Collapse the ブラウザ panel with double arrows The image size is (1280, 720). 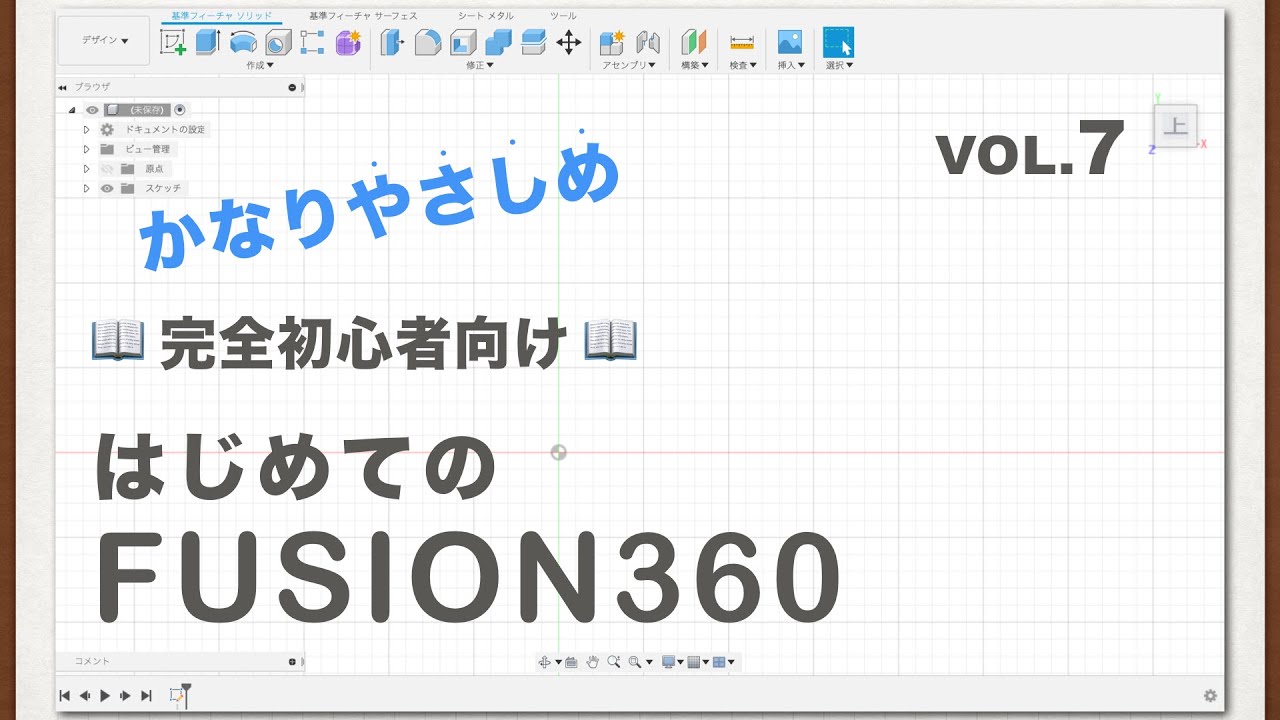tap(63, 88)
